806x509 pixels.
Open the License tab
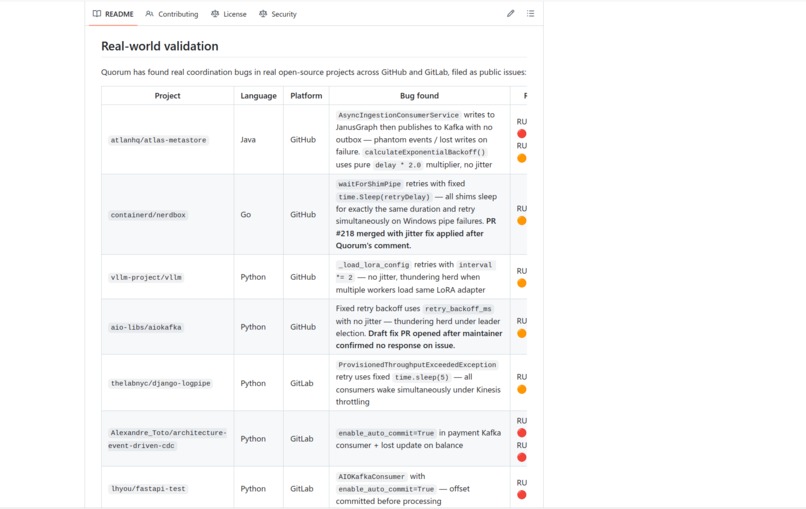point(229,14)
